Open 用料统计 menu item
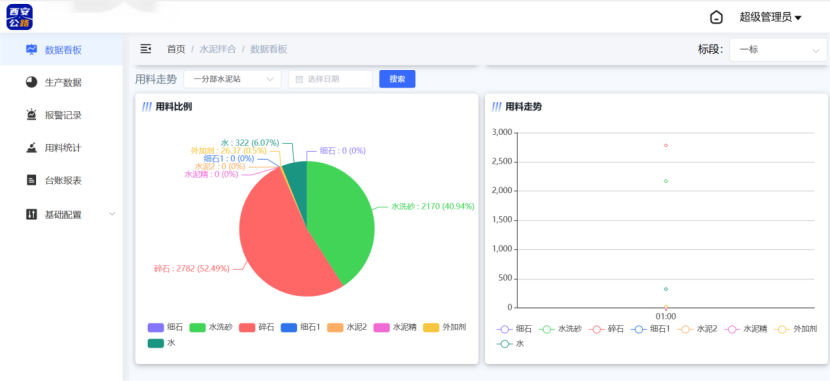Screen dimensions: 830x381 [x=61, y=148]
